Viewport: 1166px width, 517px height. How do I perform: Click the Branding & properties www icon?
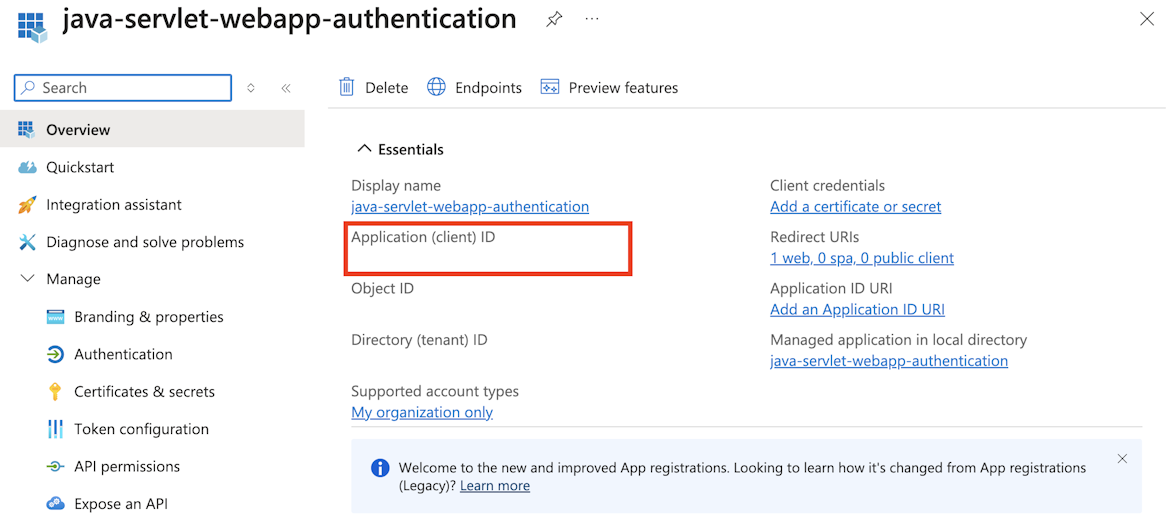coord(55,317)
